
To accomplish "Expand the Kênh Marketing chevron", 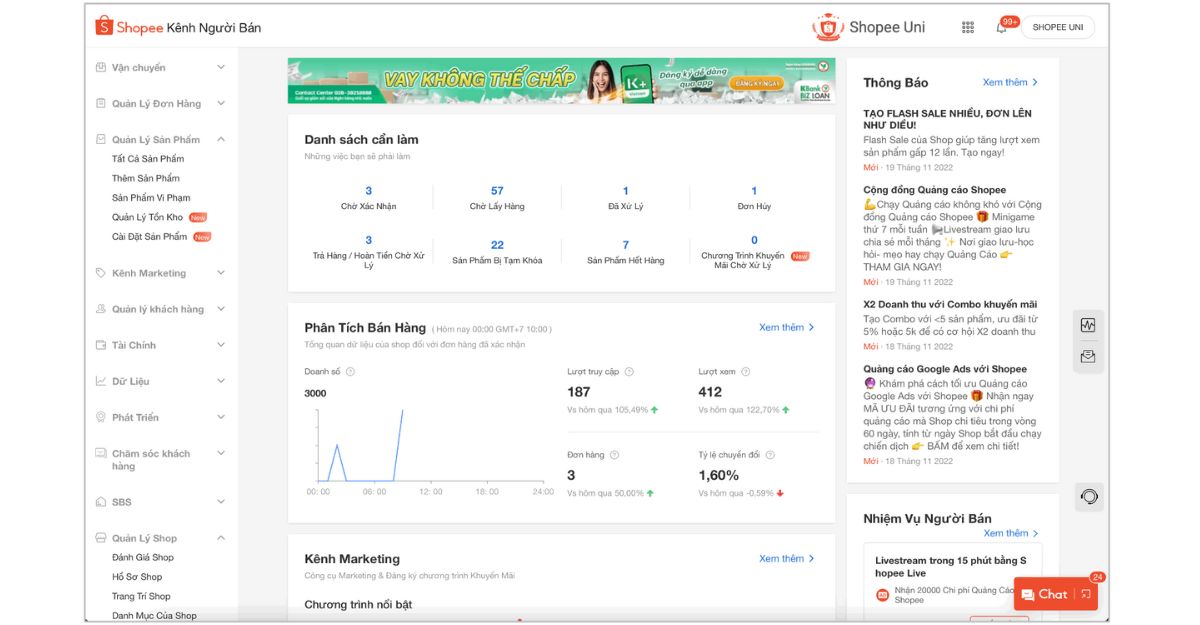I will point(221,273).
